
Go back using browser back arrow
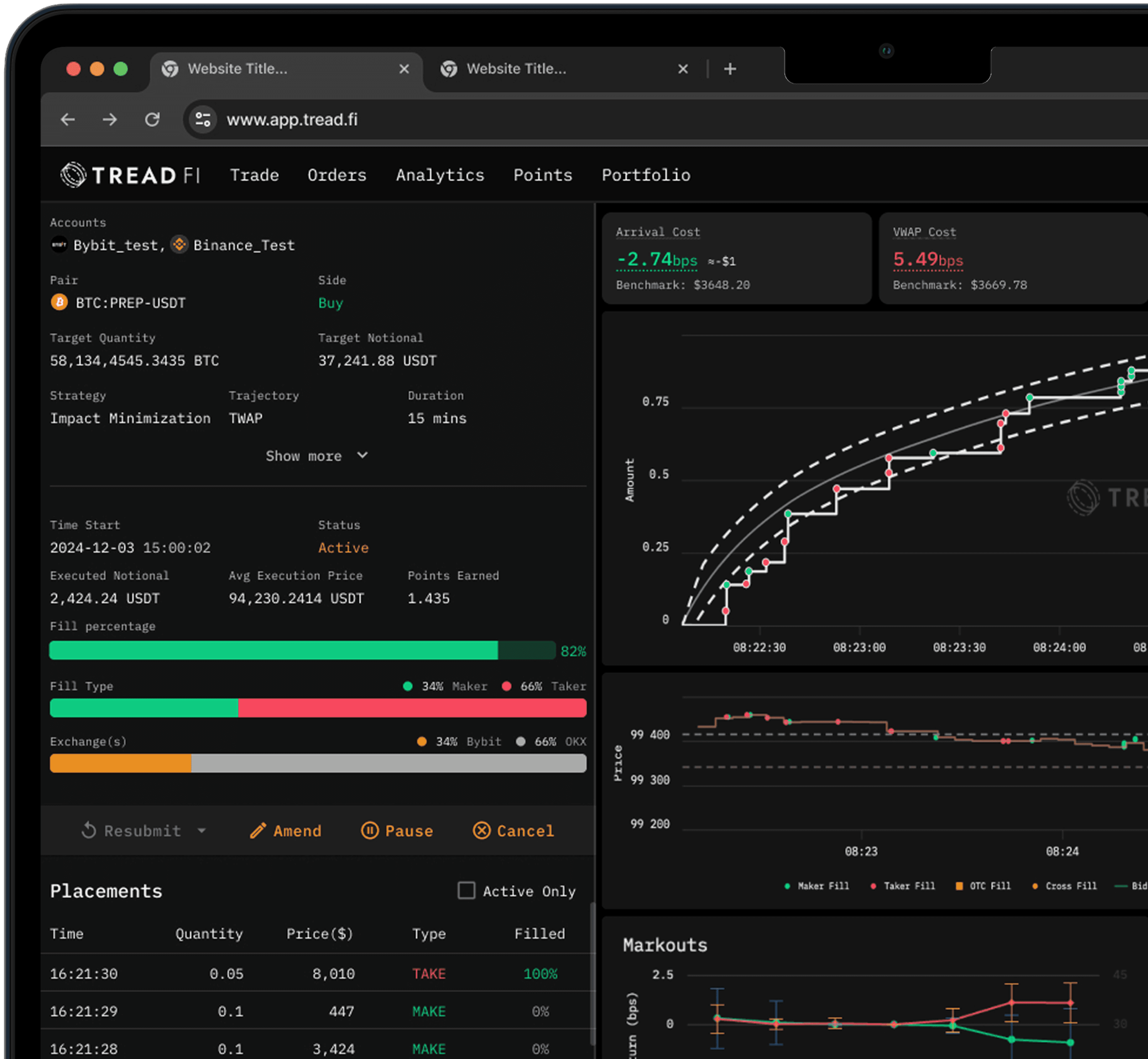[68, 119]
